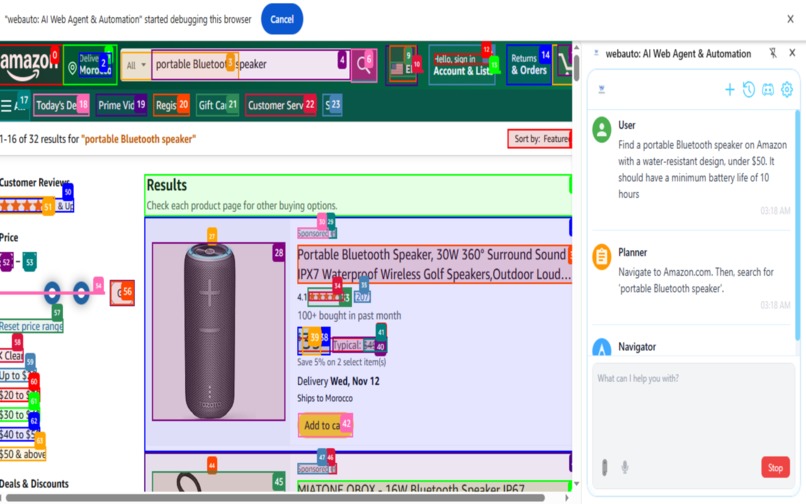Open webauto settings gear icon

click(x=786, y=89)
